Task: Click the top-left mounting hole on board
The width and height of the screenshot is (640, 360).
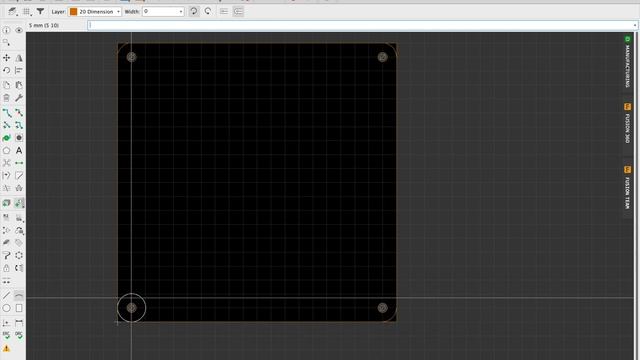Action: tap(131, 57)
